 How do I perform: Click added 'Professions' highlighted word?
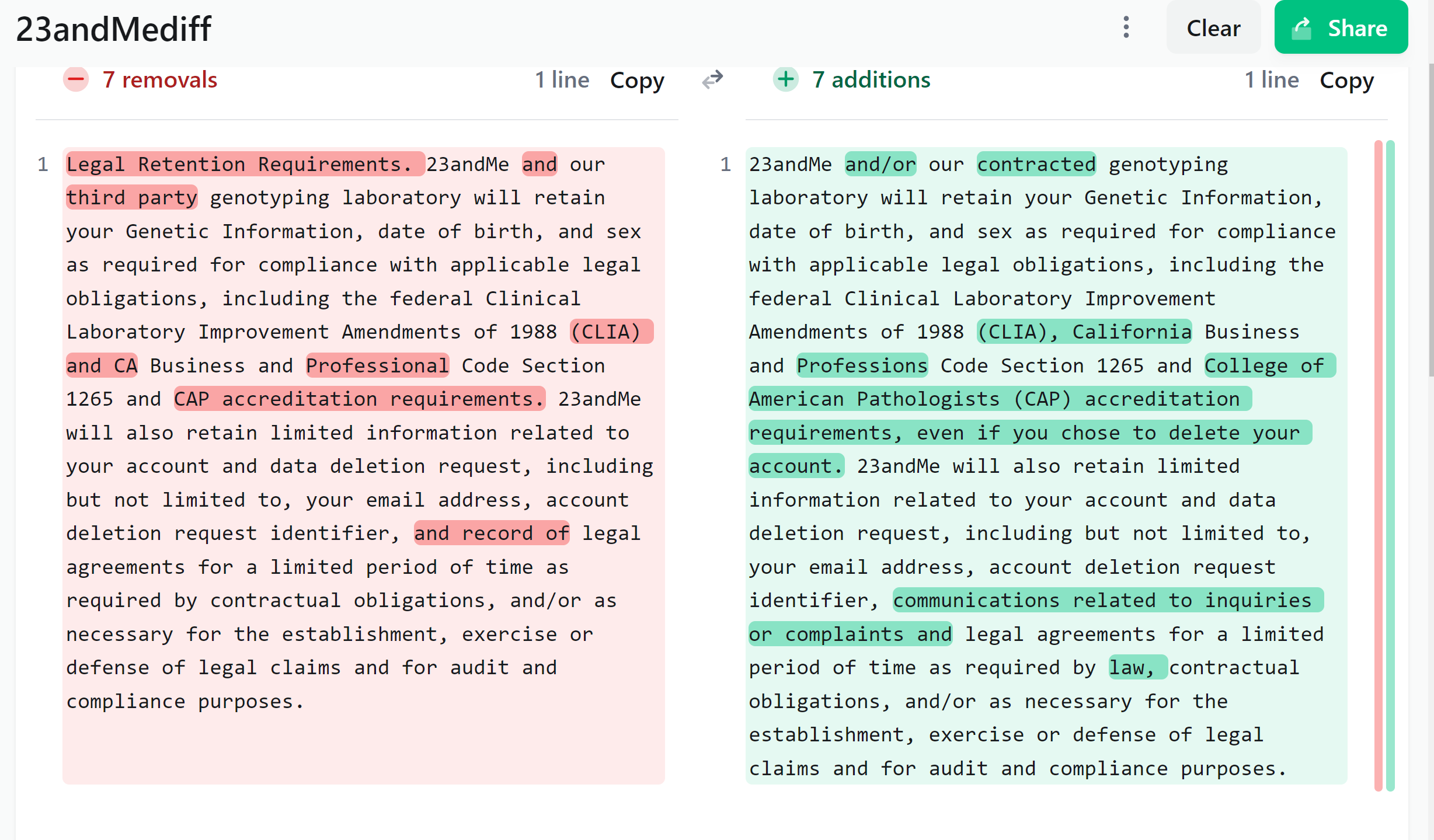(862, 365)
